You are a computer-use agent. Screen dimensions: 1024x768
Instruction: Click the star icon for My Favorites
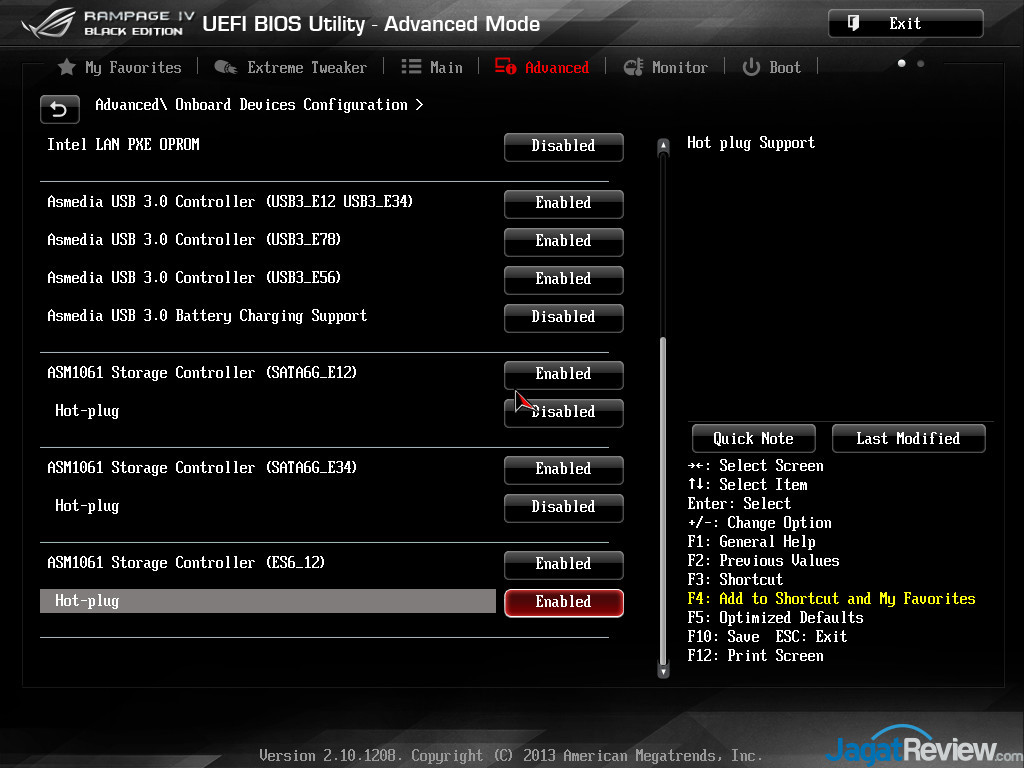pyautogui.click(x=66, y=67)
